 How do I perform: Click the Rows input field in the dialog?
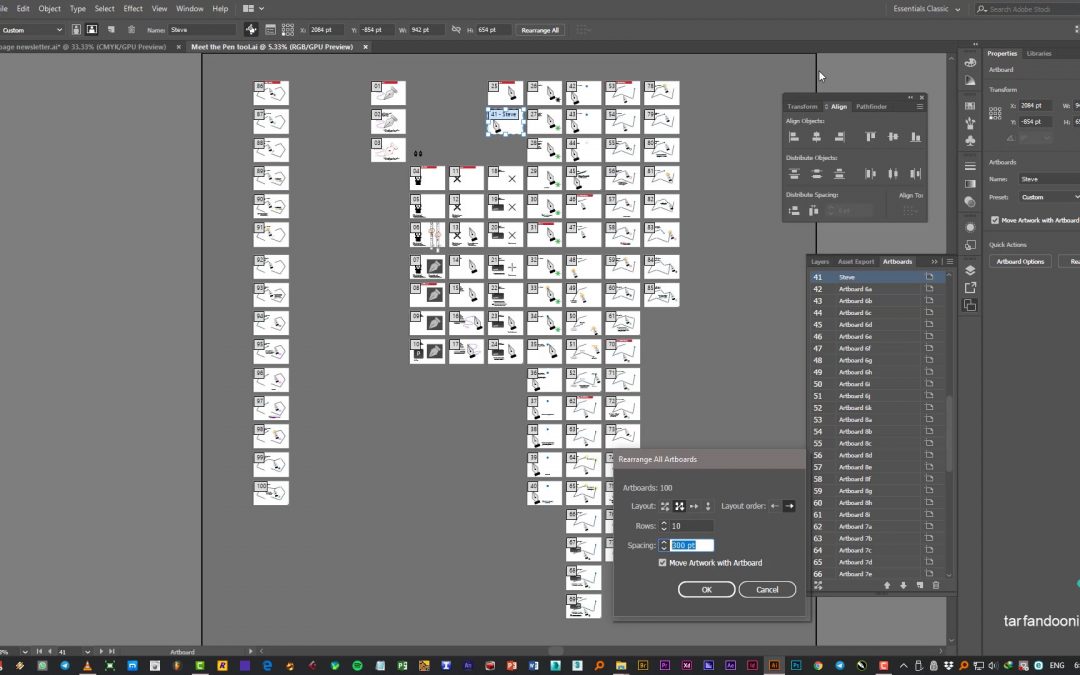pos(692,526)
